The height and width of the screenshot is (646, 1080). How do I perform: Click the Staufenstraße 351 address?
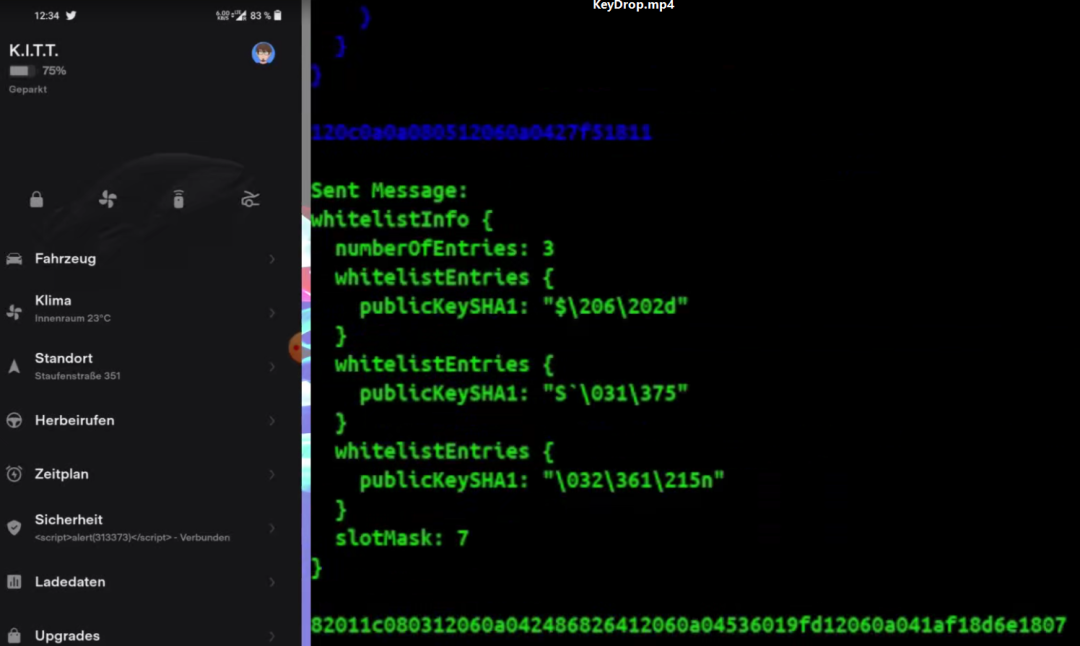click(77, 376)
